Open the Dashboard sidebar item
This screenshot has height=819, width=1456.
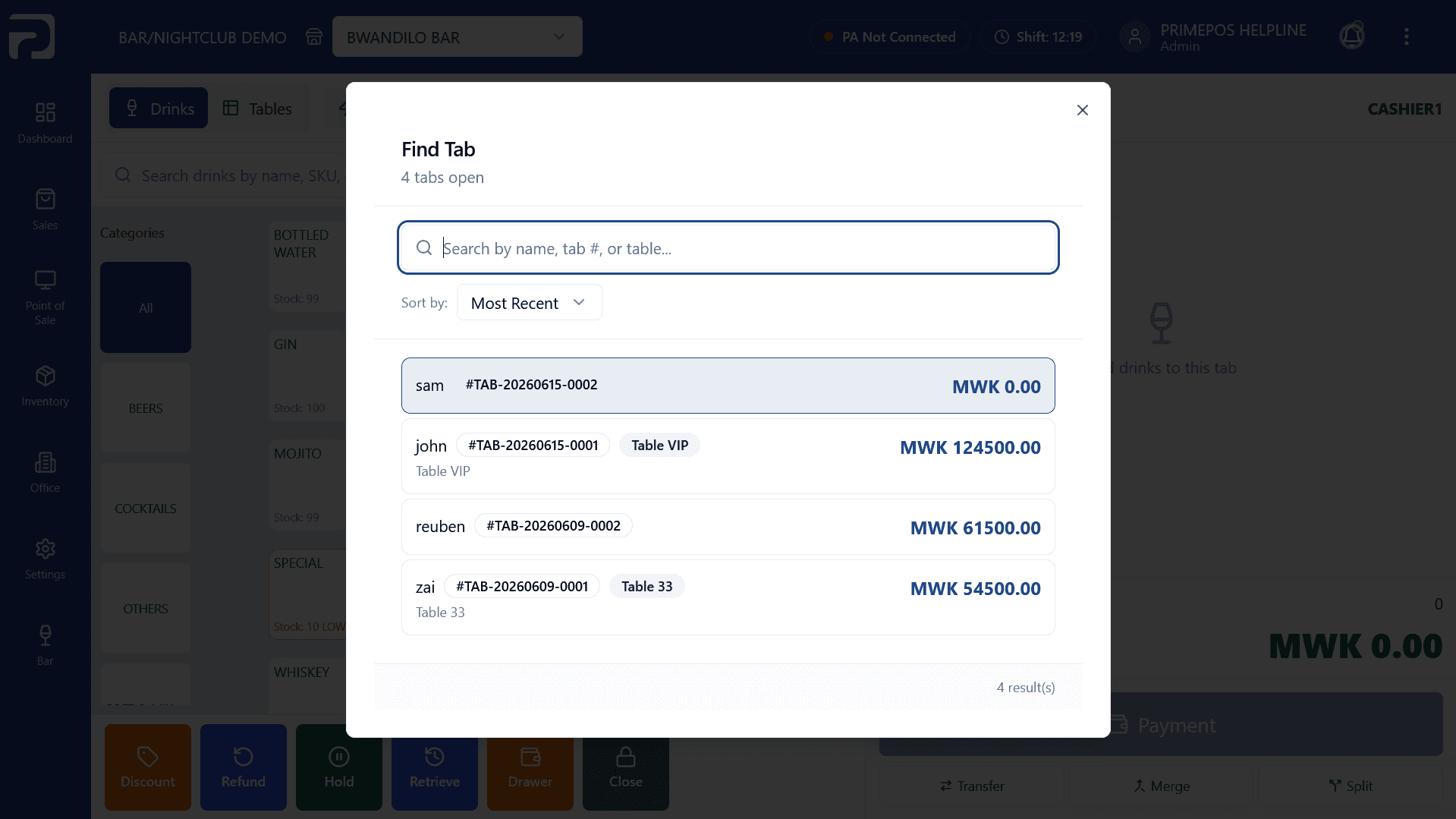click(45, 122)
